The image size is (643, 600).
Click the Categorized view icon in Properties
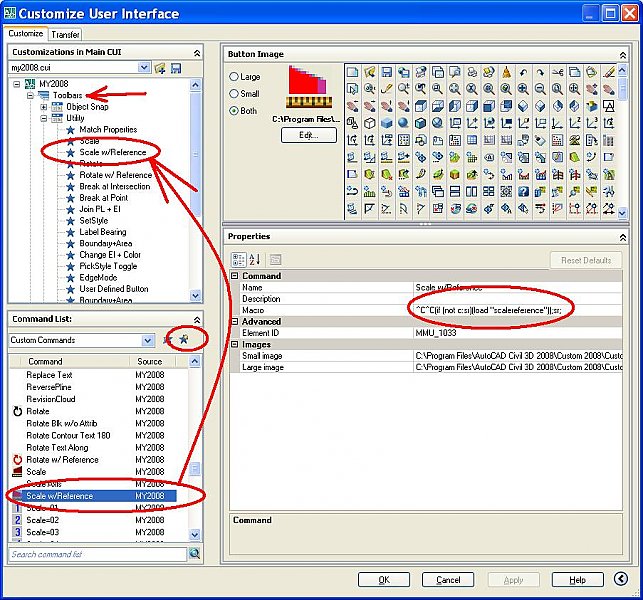(x=238, y=259)
